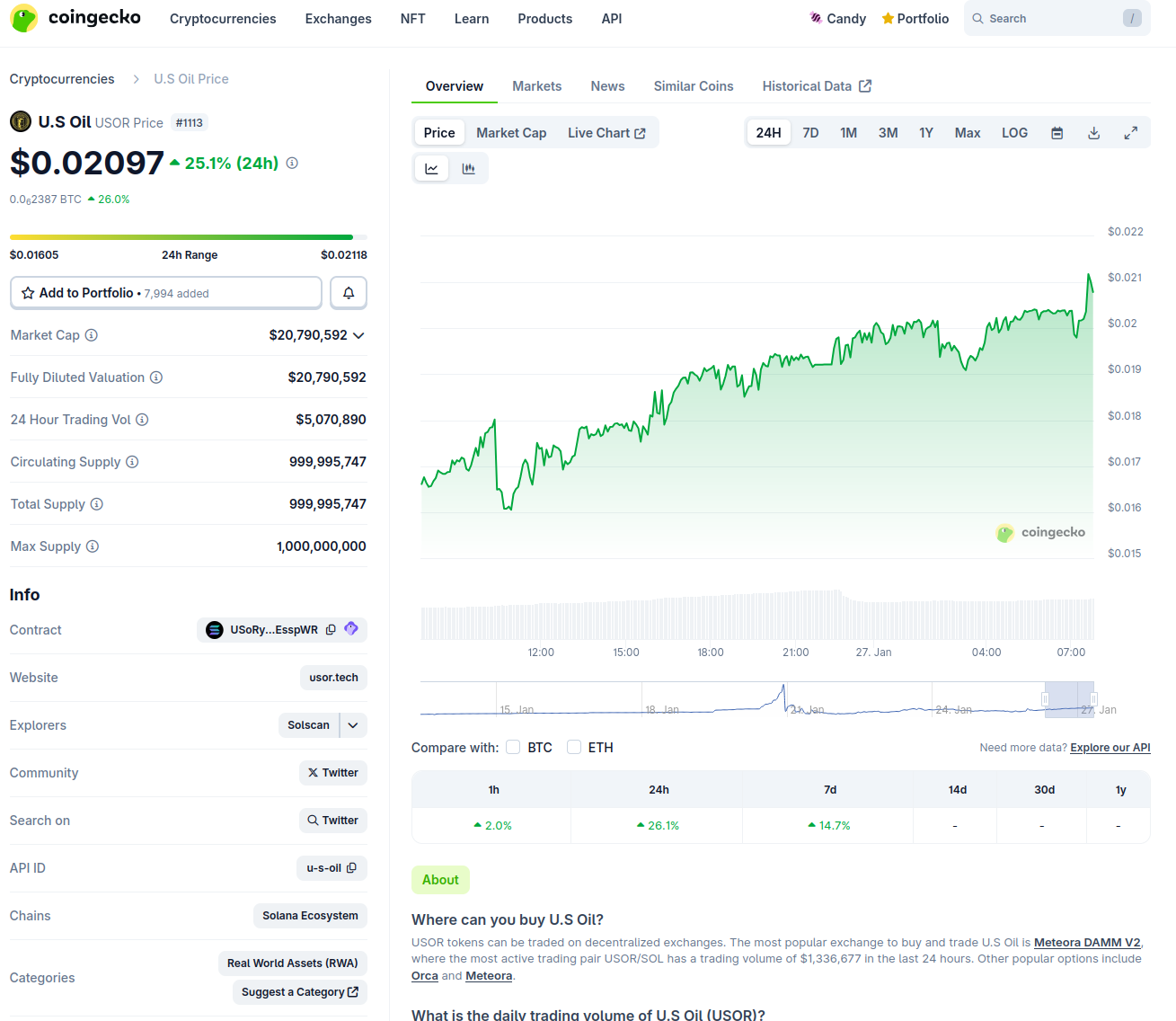Toggle LOG scale on chart
1176x1021 pixels.
click(x=1014, y=133)
